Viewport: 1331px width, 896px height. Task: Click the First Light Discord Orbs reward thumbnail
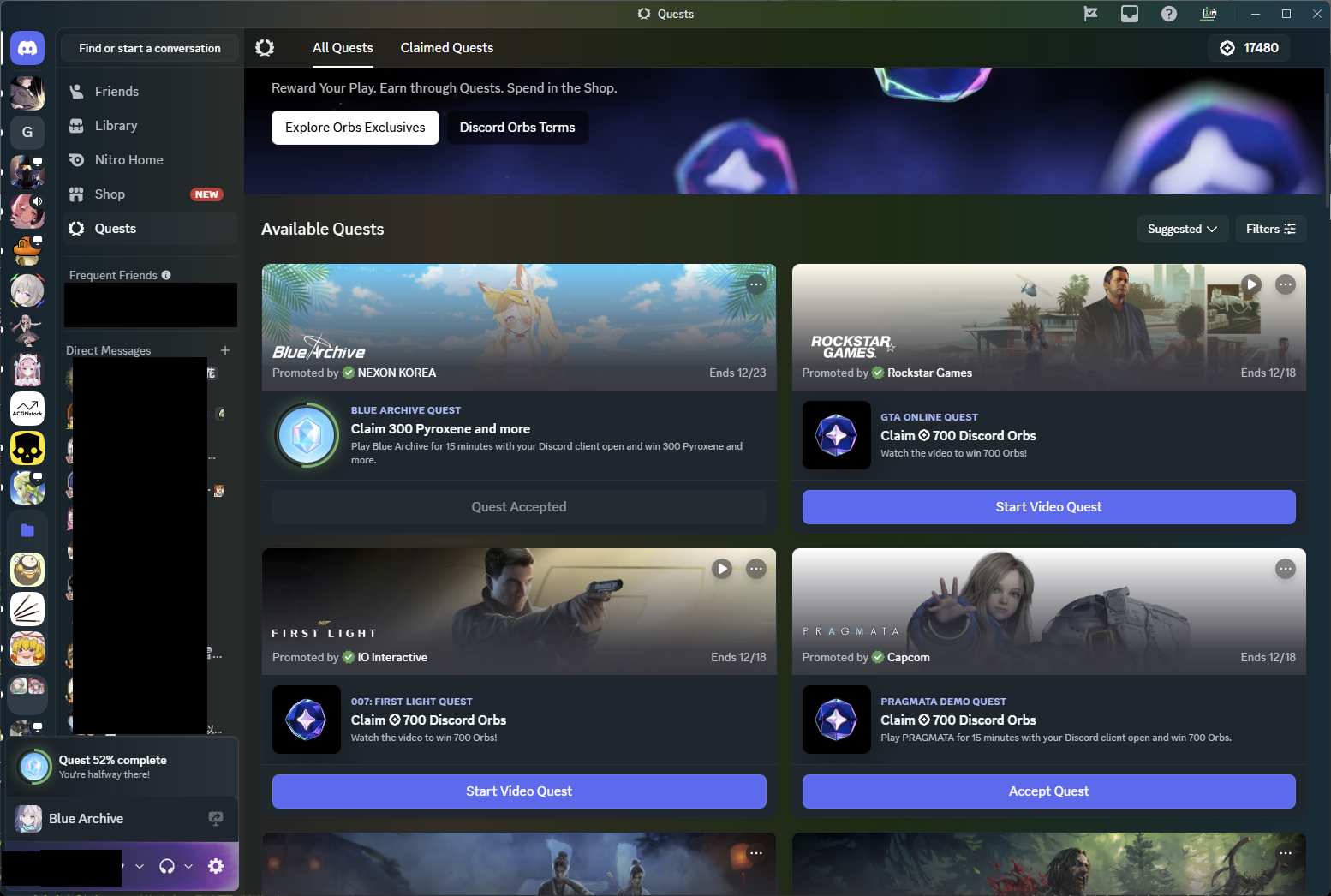click(307, 720)
